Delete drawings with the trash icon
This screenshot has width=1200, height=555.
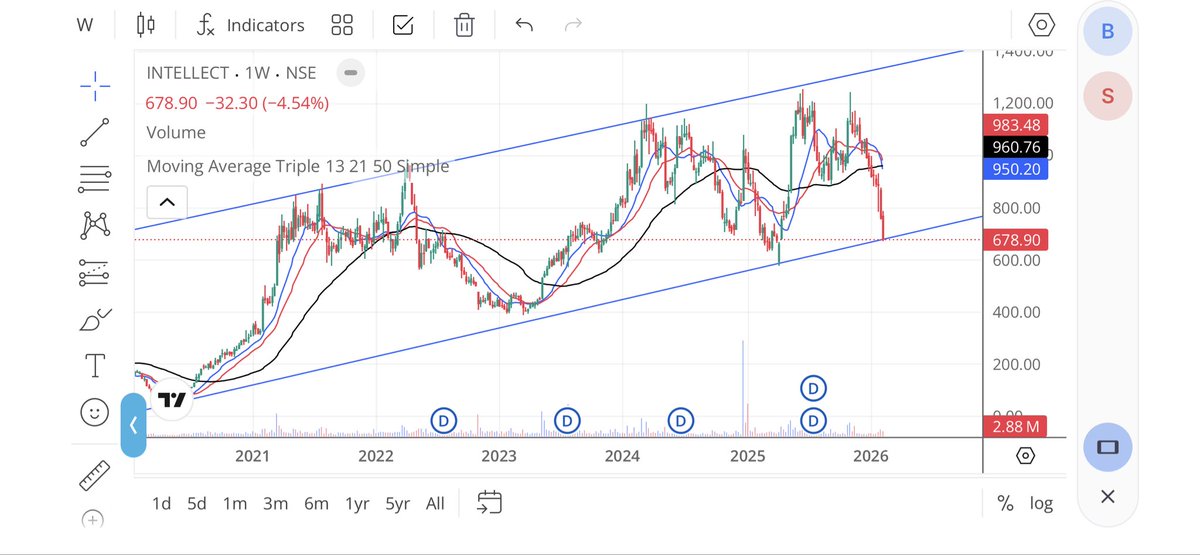tap(464, 25)
